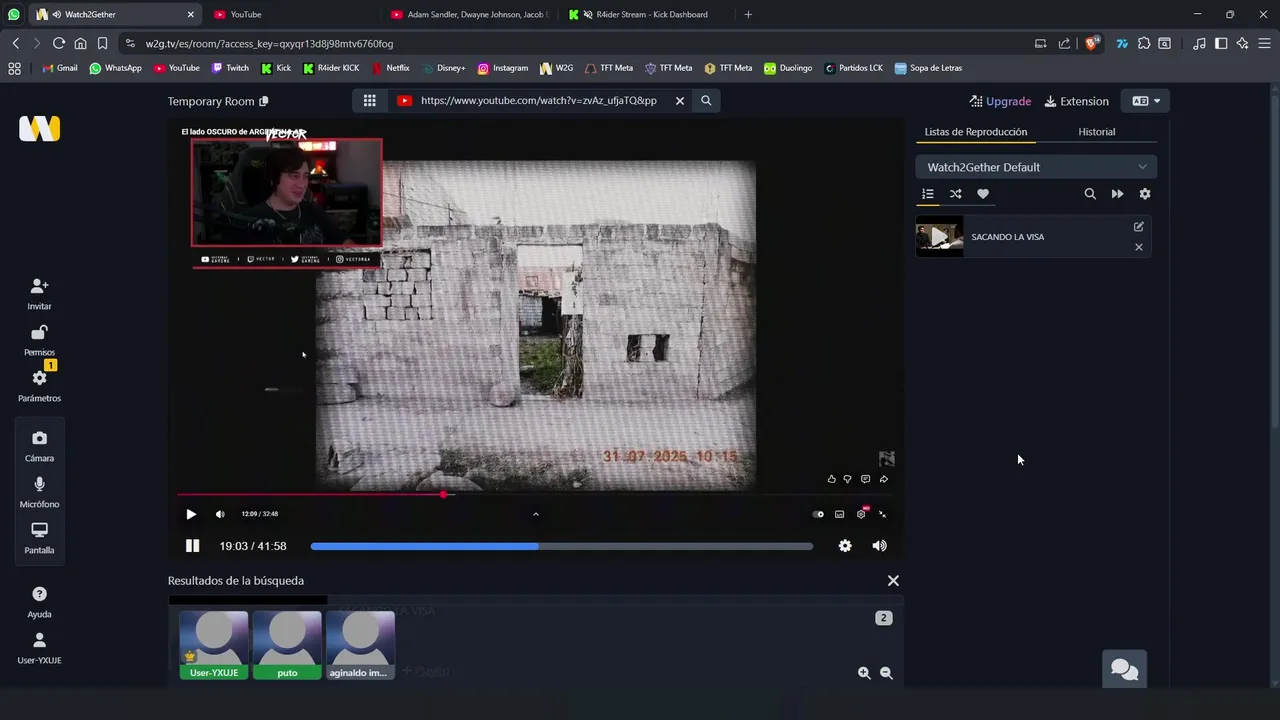
Task: Seek on the blue W2G progress bar
Action: (x=562, y=546)
